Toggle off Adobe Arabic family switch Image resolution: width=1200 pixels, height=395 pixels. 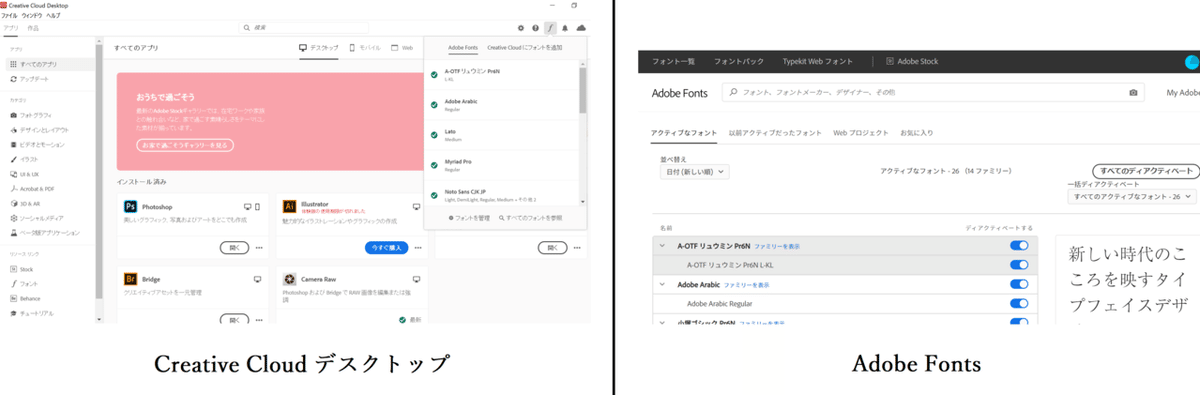coord(1019,284)
